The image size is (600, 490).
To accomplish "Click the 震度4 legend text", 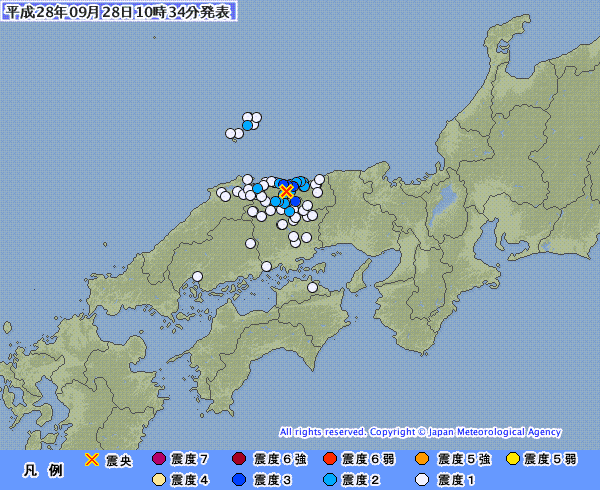I will click(189, 480).
